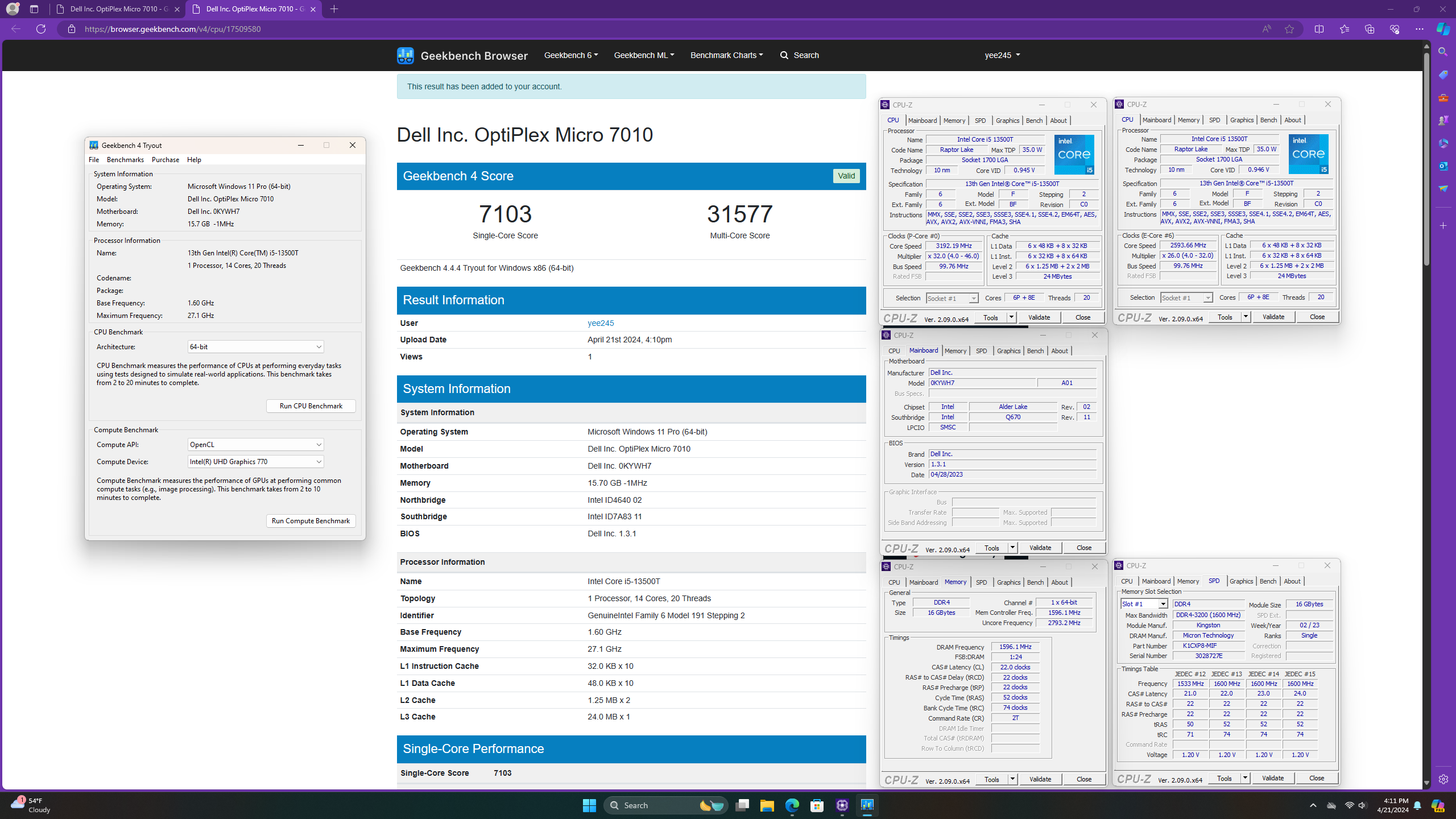The width and height of the screenshot is (1456, 819).
Task: Expand the Benchmark Charts dropdown
Action: [726, 55]
